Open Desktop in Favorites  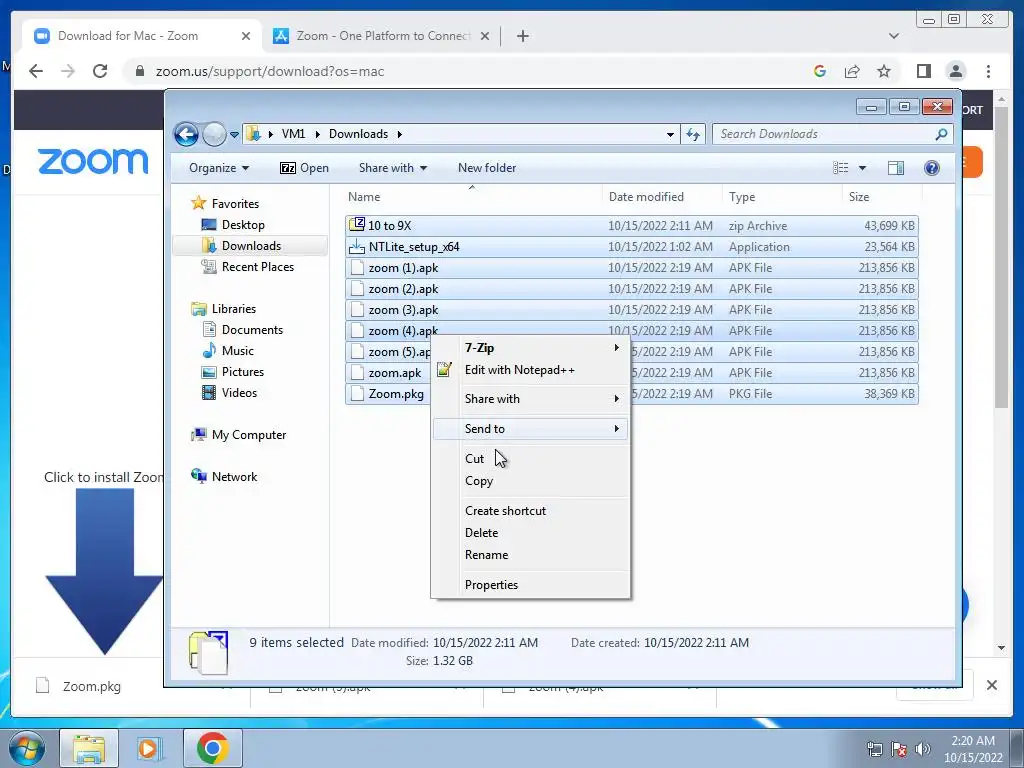pos(243,225)
